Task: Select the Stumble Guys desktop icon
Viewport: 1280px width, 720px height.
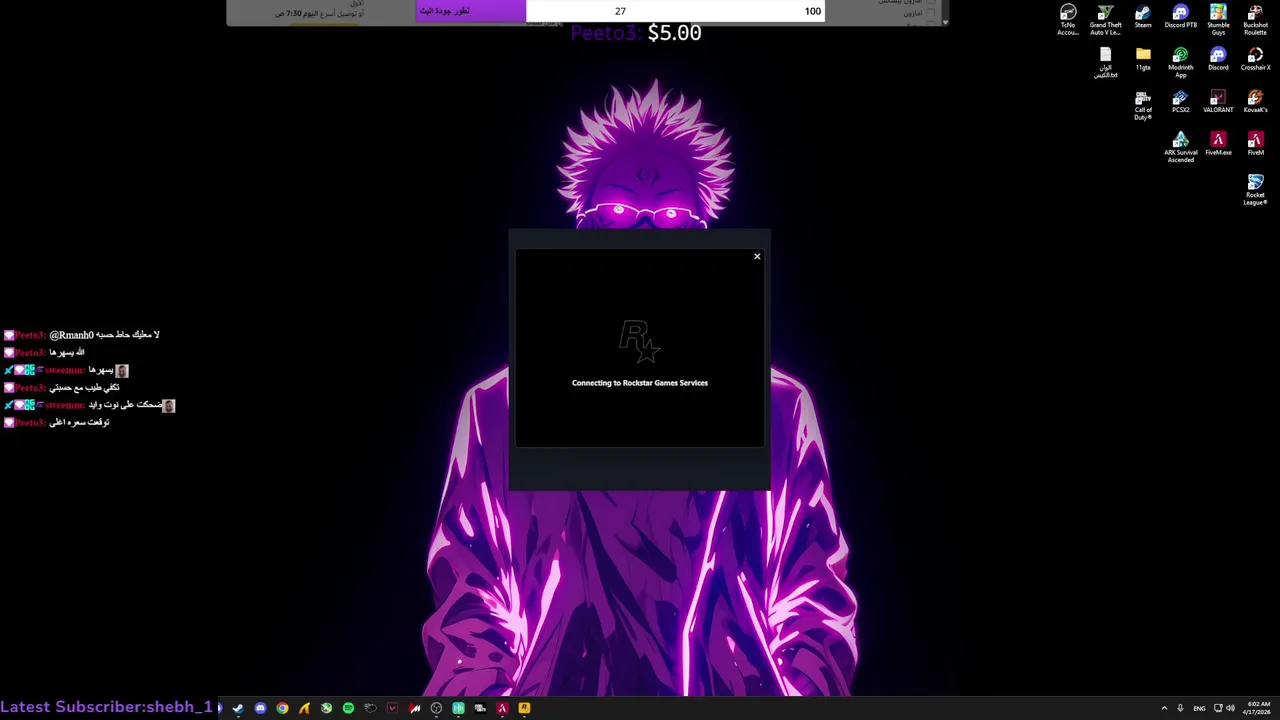Action: click(x=1218, y=20)
